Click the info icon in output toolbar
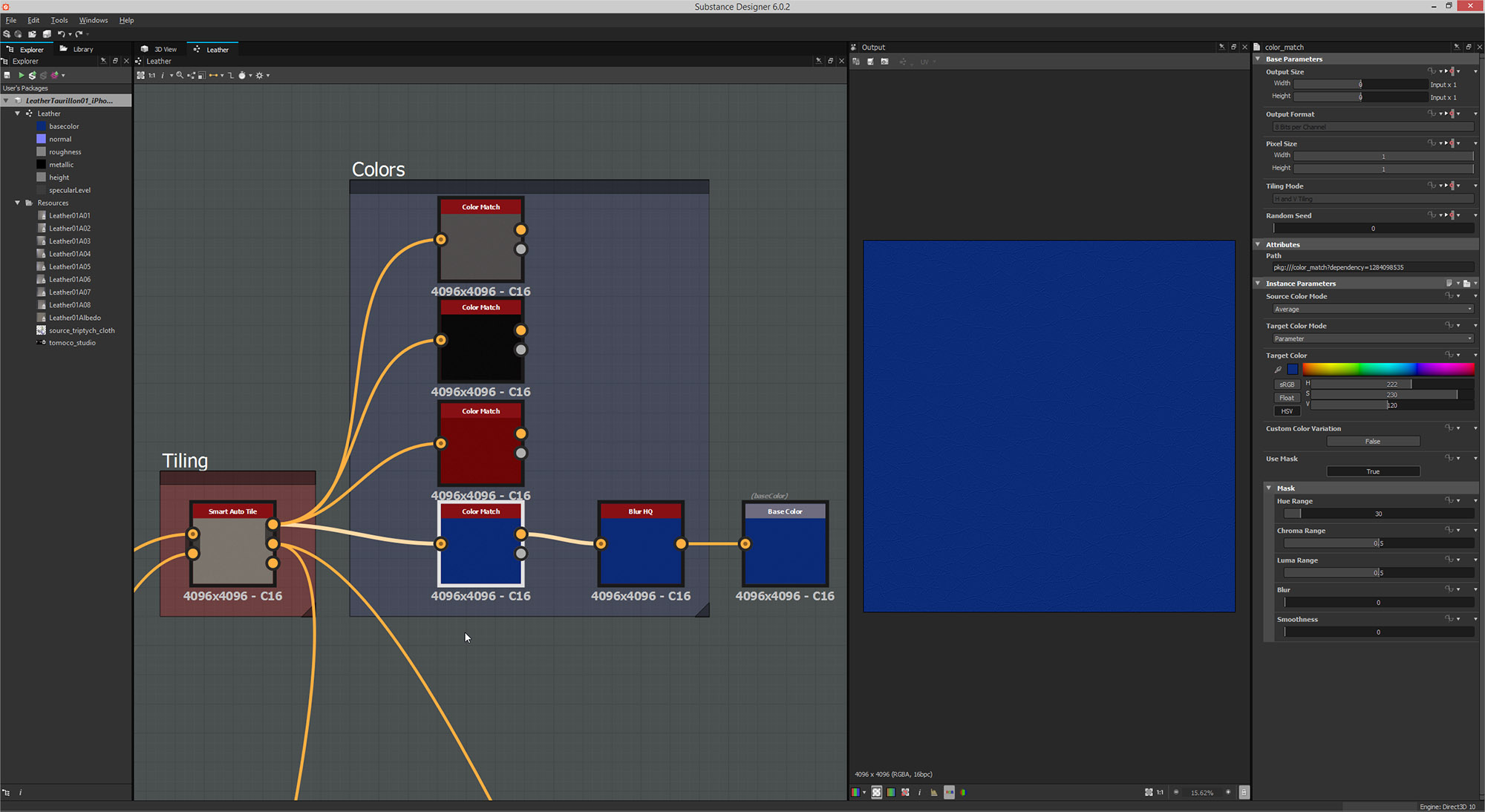The height and width of the screenshot is (812, 1485). [x=919, y=793]
